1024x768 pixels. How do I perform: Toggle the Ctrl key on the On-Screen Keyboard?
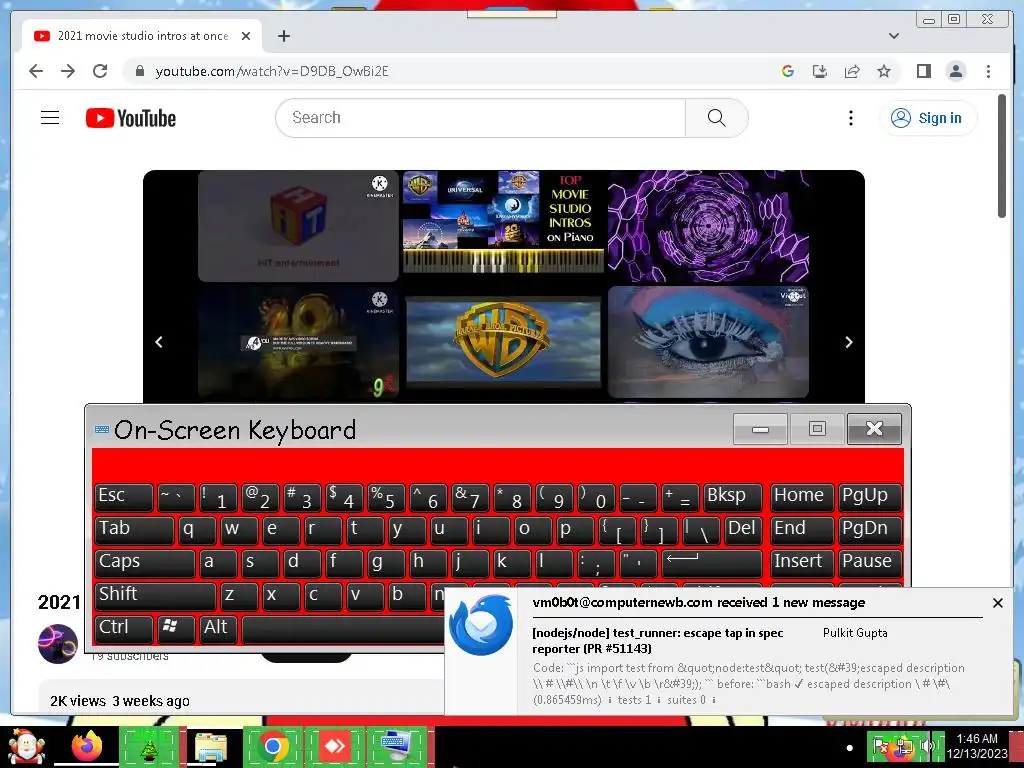pyautogui.click(x=124, y=629)
